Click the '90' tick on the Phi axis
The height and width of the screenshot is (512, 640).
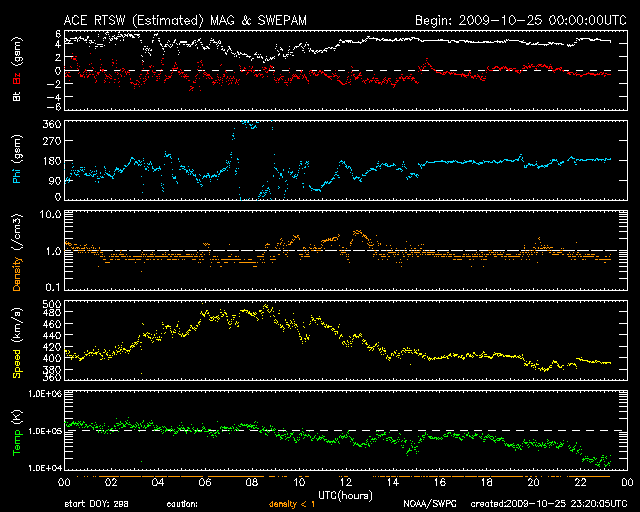click(55, 180)
